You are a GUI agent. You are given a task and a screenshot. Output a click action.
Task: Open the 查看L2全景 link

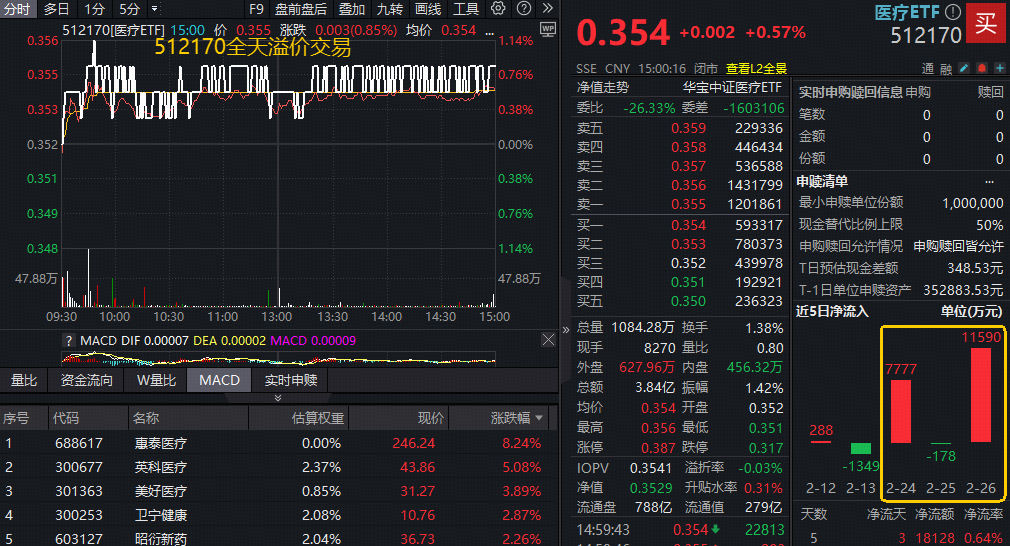coord(756,68)
